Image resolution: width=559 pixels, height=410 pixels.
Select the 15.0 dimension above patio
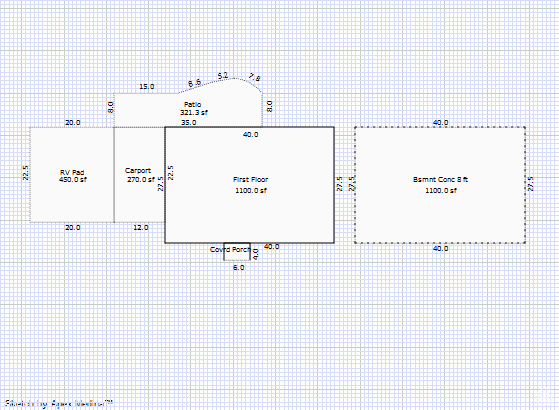(x=147, y=87)
